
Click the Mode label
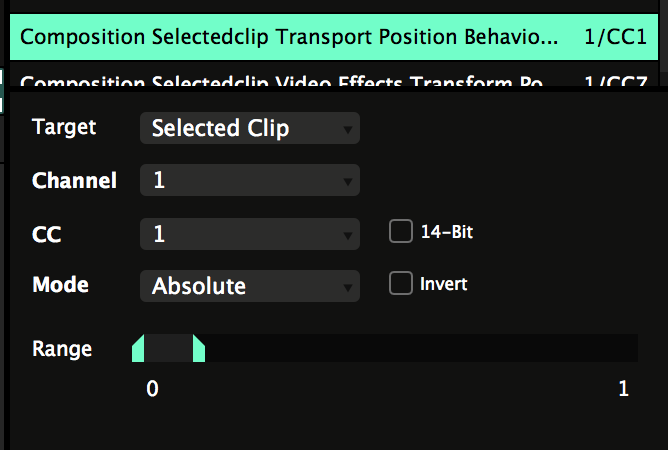click(x=60, y=285)
